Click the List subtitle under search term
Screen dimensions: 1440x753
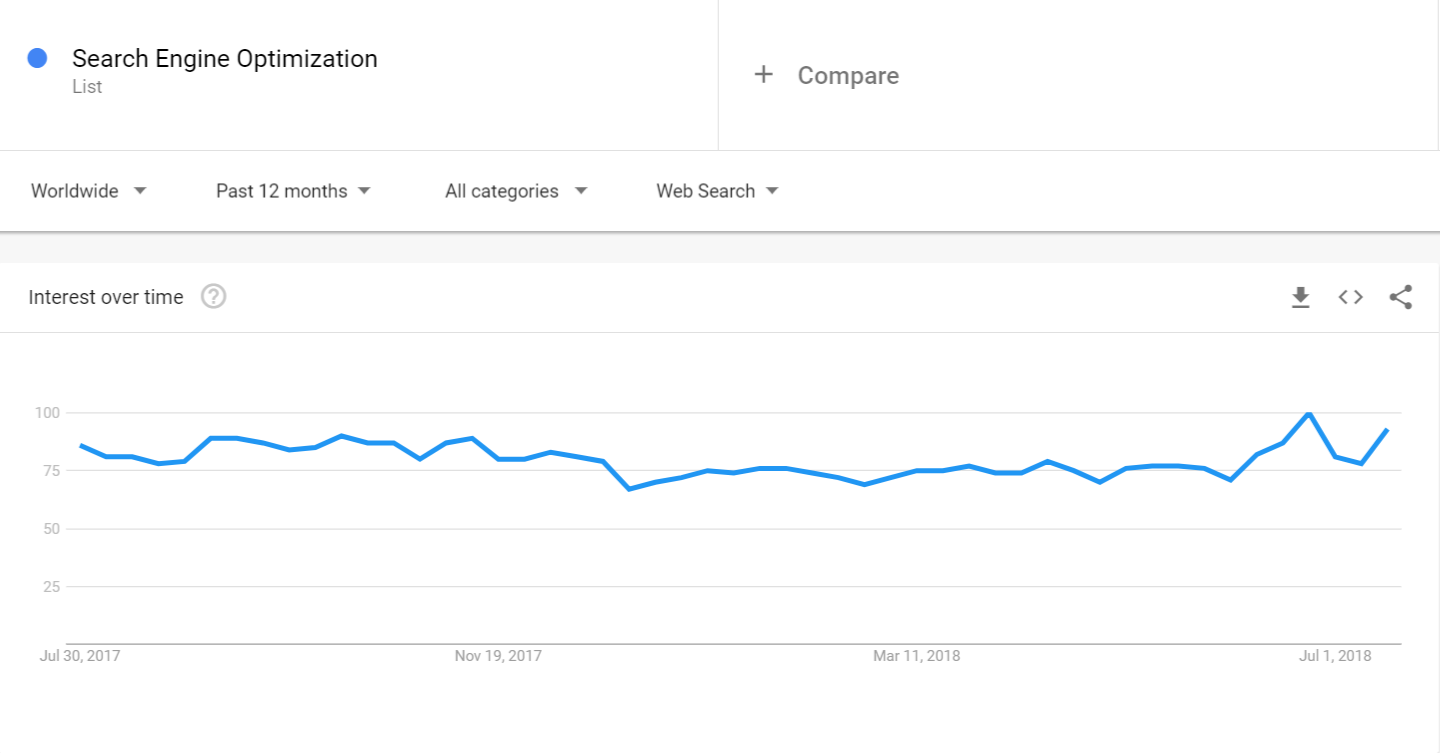87,87
